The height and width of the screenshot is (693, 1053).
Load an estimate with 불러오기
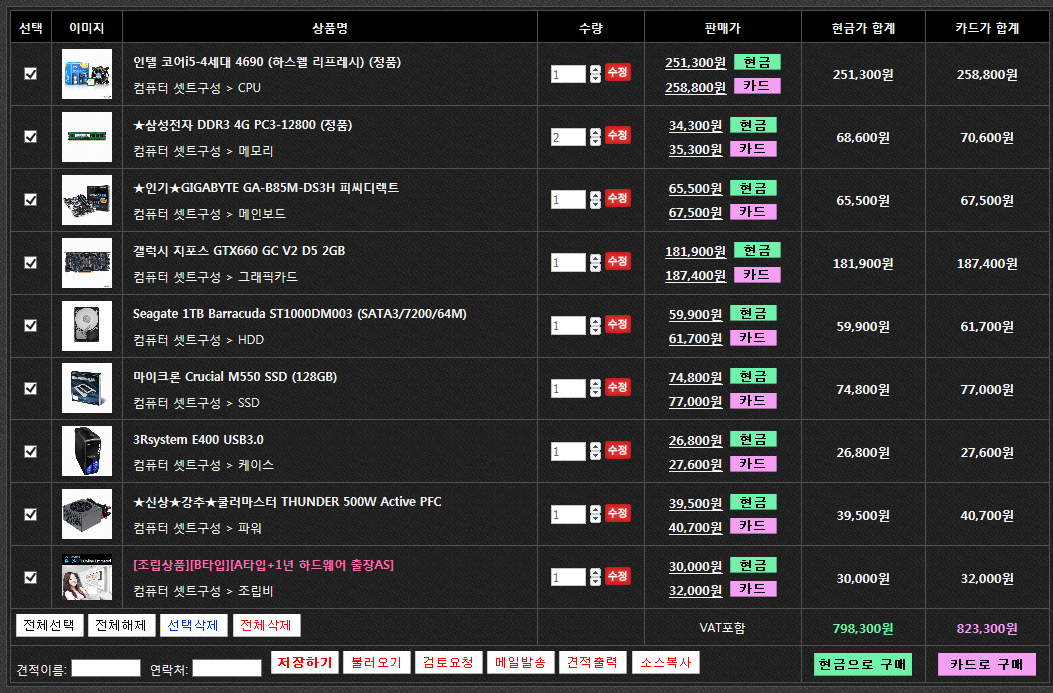[x=377, y=662]
